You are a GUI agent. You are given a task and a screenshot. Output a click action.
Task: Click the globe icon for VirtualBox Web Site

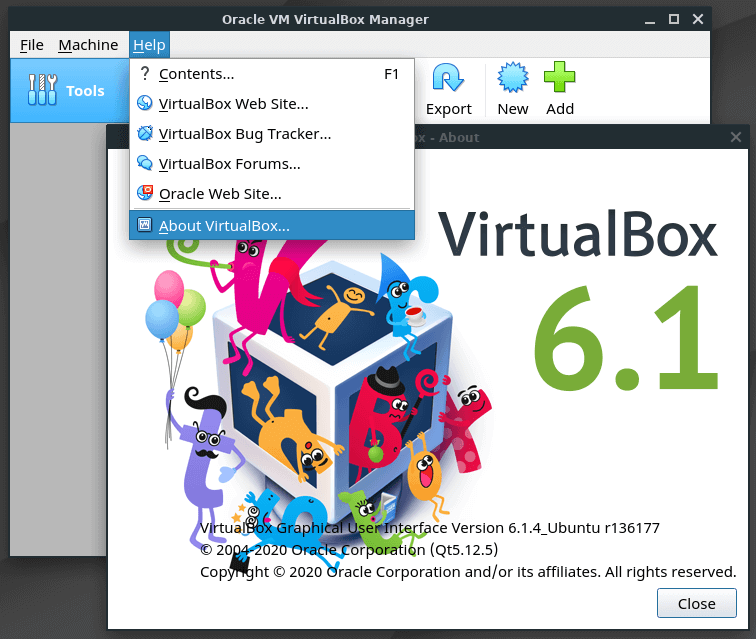pos(144,103)
